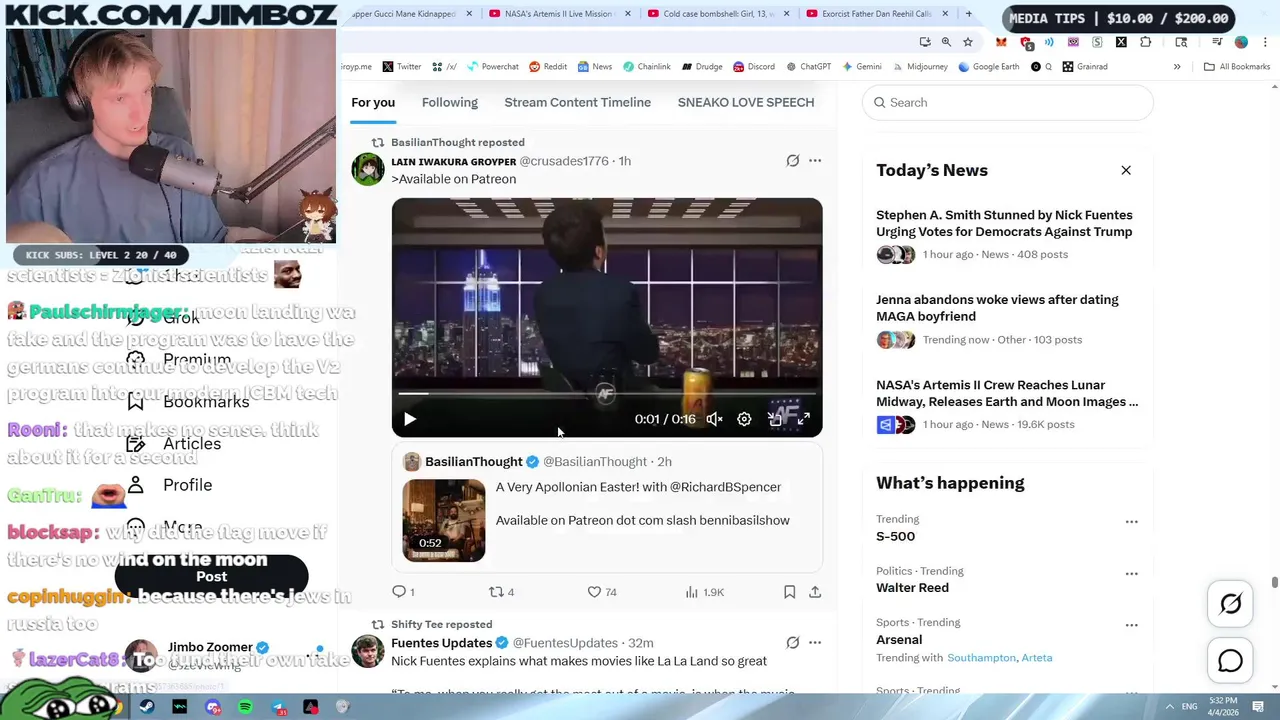Open Grok icon on Fuentes Updates post

[793, 643]
